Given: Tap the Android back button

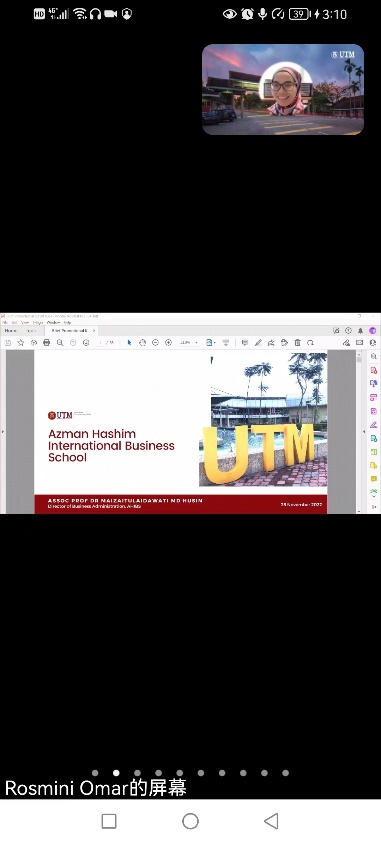Looking at the screenshot, I should 271,820.
